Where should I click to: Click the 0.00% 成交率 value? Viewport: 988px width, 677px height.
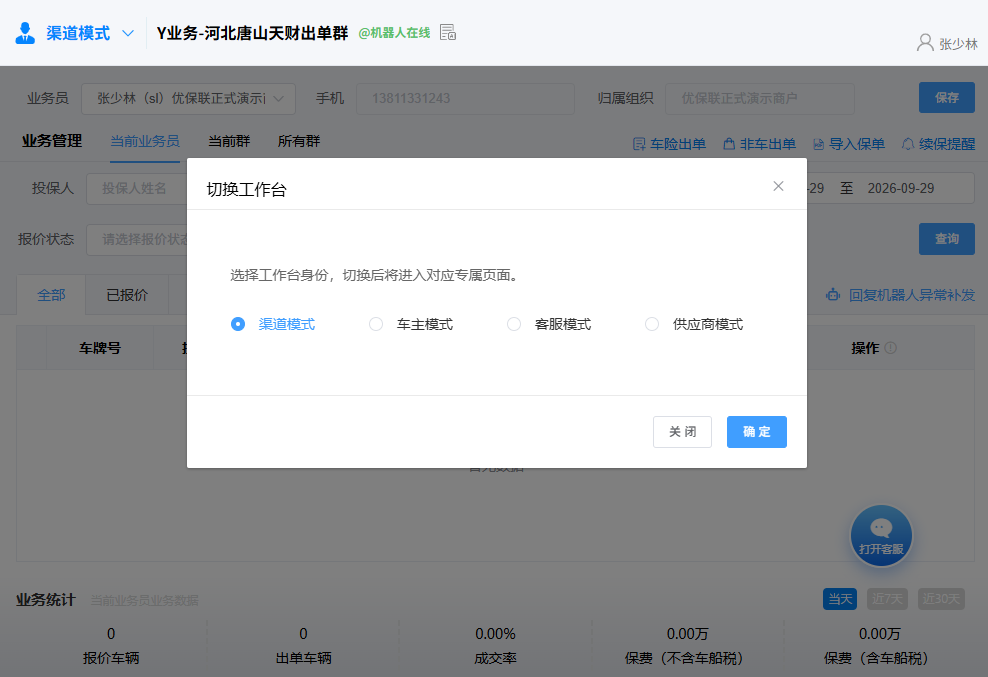pyautogui.click(x=495, y=634)
